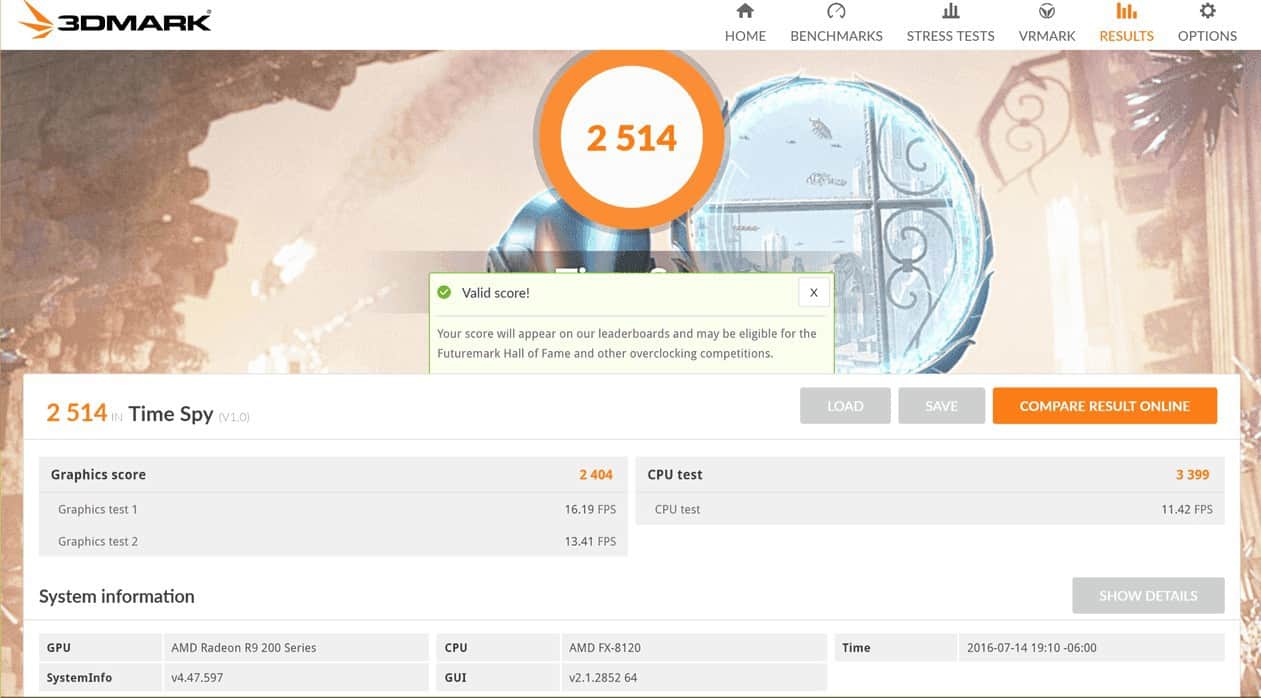Click the Time Spy result title
This screenshot has width=1261, height=698.
click(170, 414)
